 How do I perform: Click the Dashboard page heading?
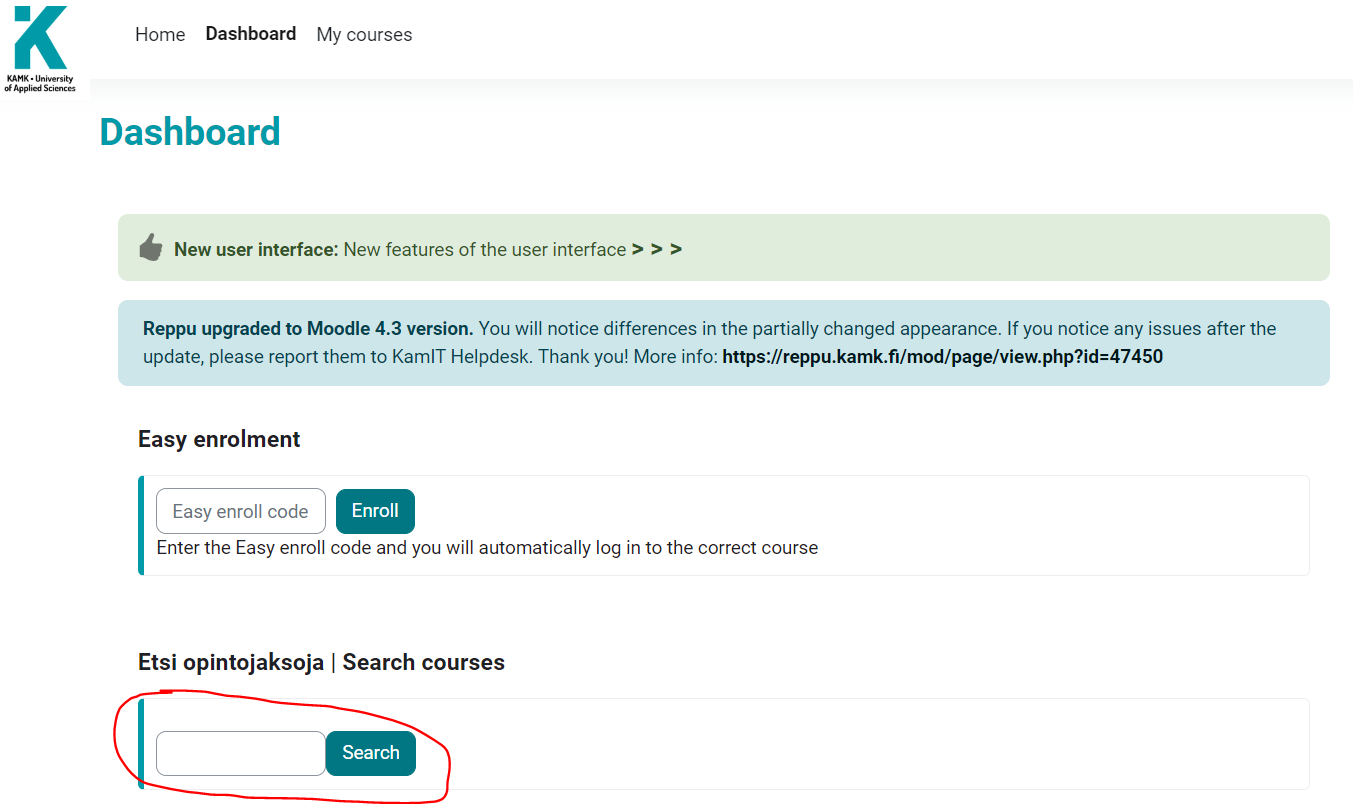tap(190, 132)
